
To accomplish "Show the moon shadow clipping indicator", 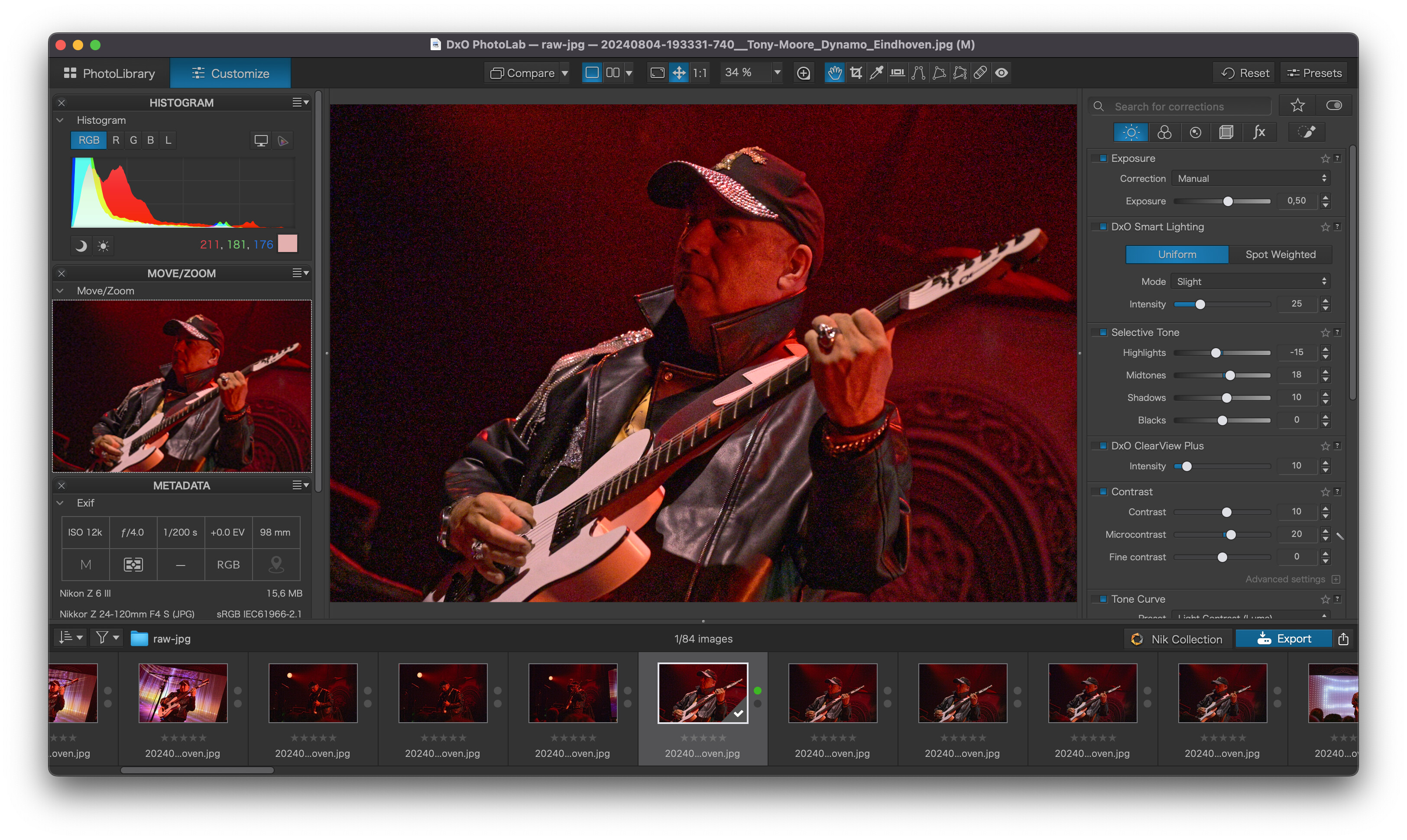I will tap(81, 246).
